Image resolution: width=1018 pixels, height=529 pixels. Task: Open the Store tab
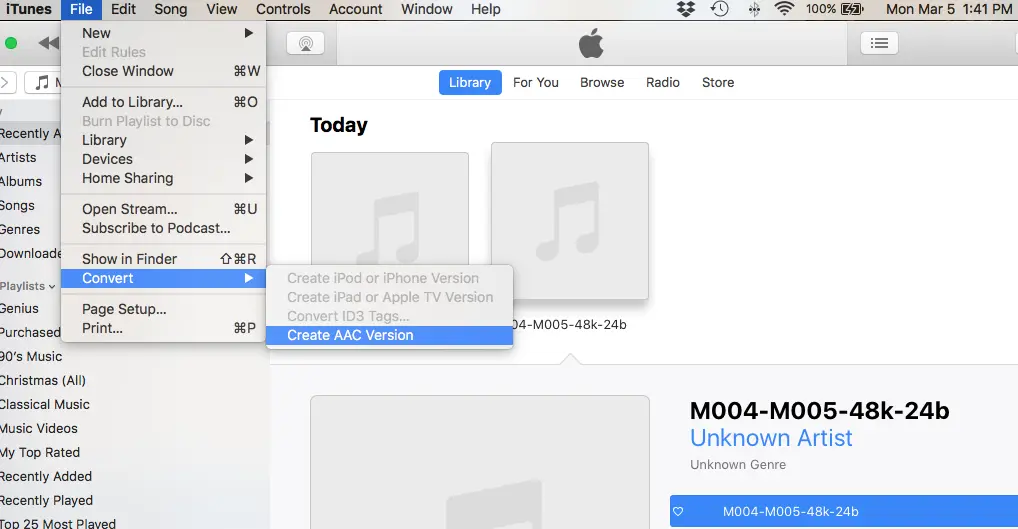(x=718, y=82)
